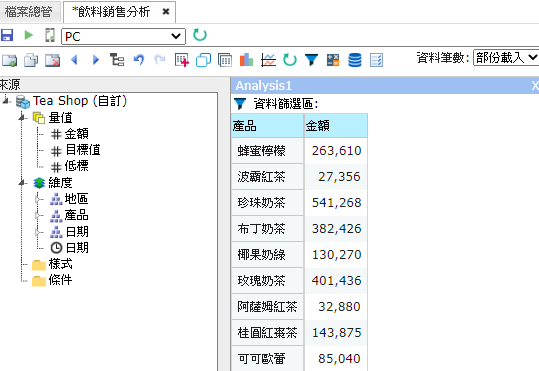Screen dimensions: 539x371
Task: Click the value 541,268
Action: pyautogui.click(x=337, y=203)
